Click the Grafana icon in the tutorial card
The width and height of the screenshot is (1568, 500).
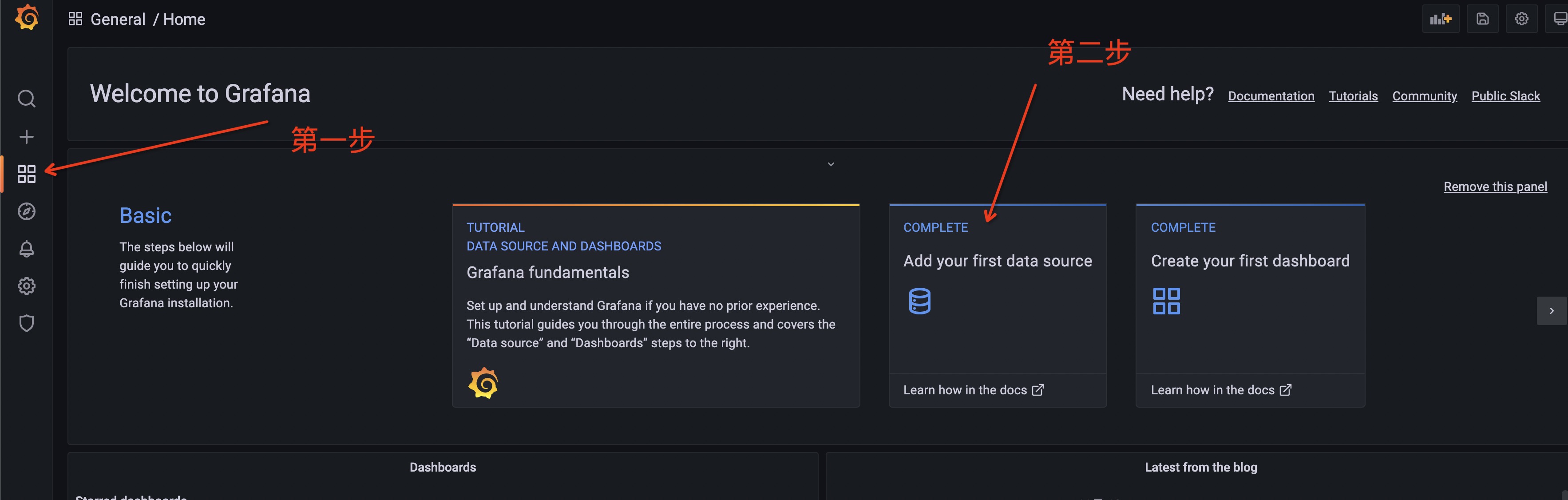[483, 383]
